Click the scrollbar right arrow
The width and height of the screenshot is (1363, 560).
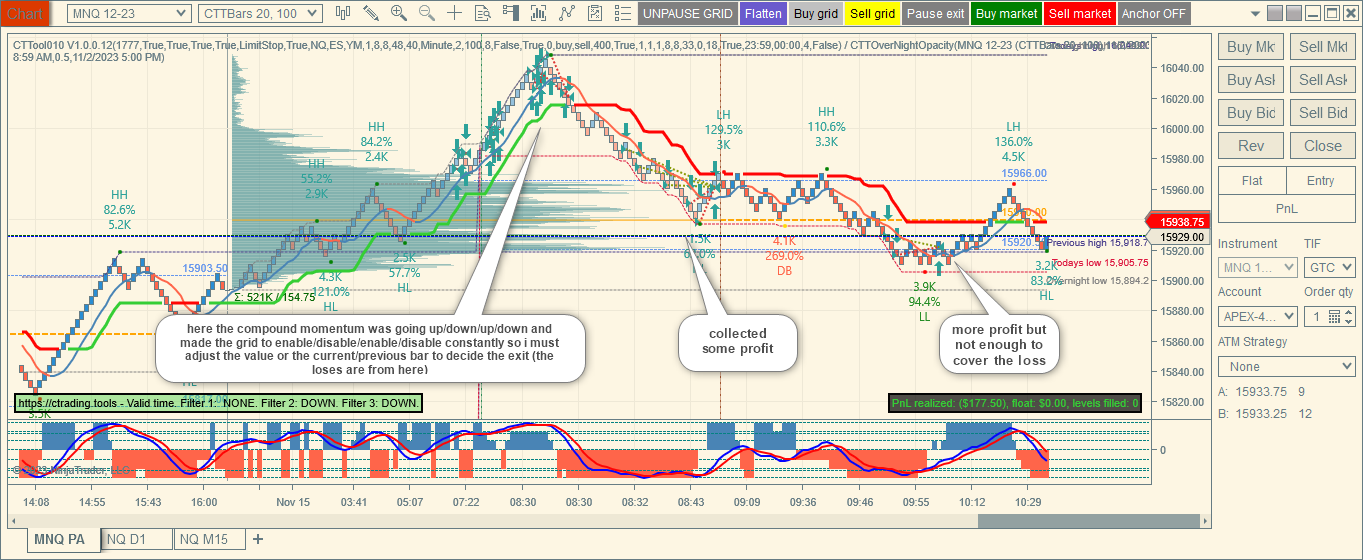pyautogui.click(x=1205, y=520)
